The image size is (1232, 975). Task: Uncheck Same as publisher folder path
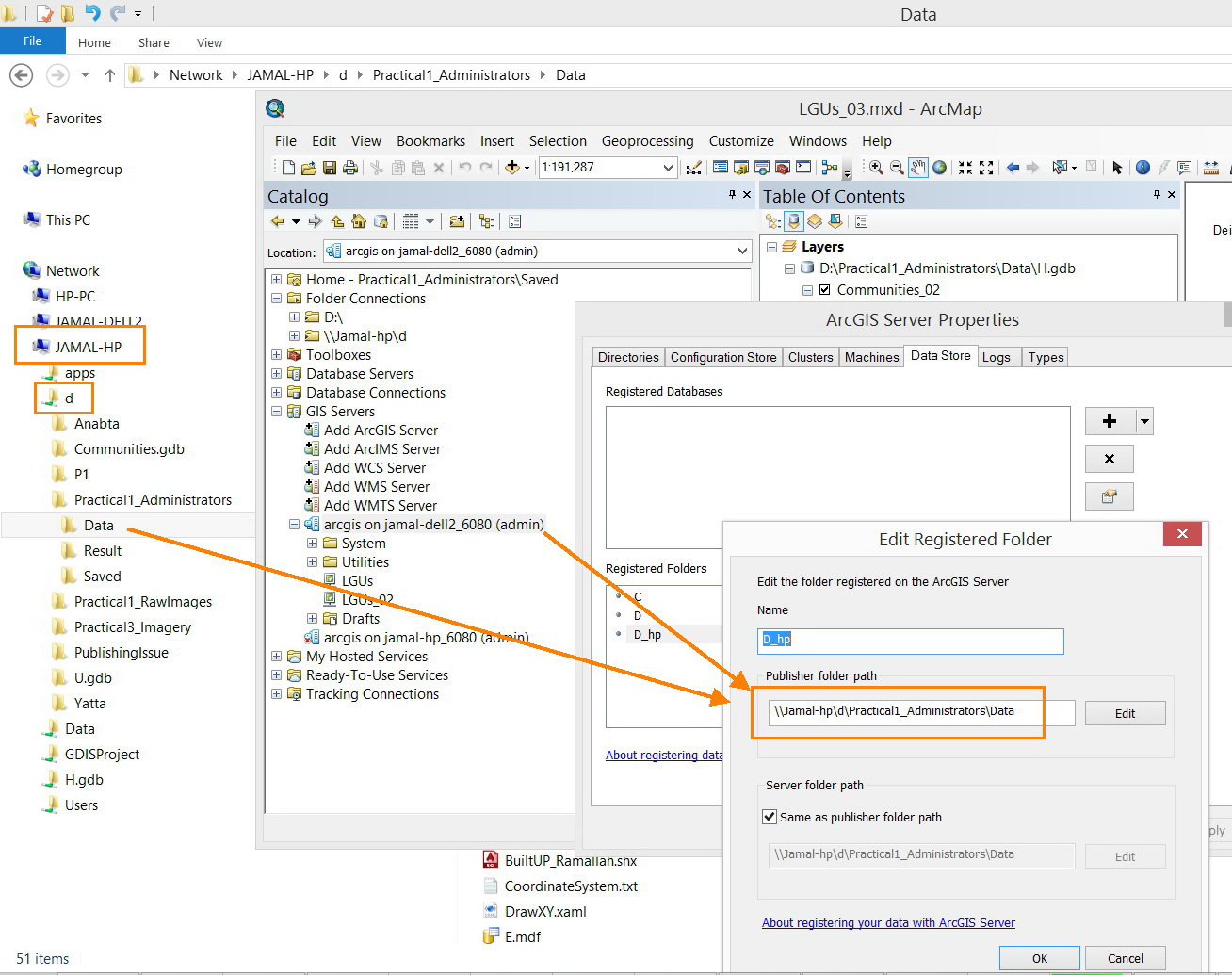[770, 817]
